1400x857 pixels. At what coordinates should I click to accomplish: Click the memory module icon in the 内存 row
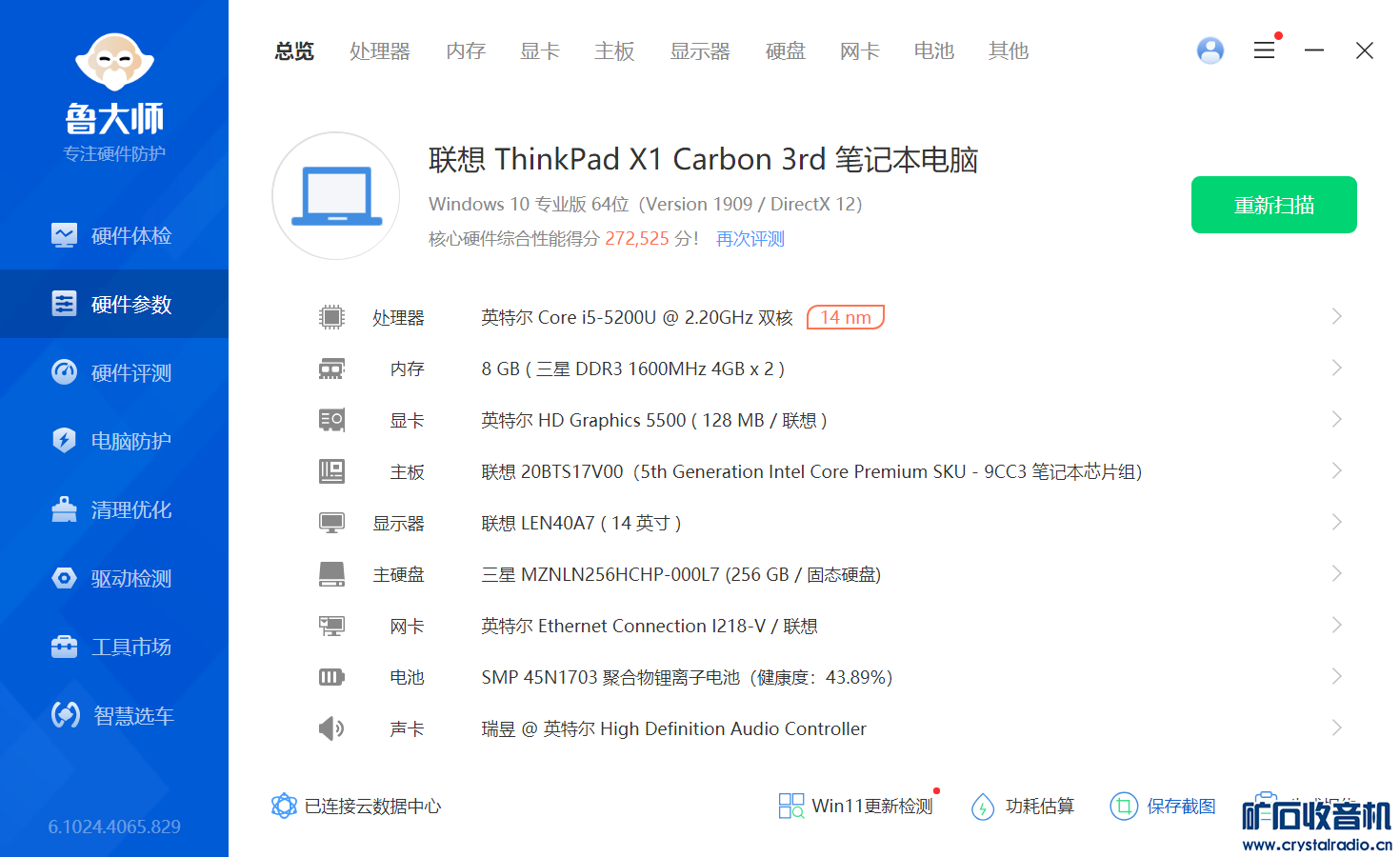[x=331, y=369]
